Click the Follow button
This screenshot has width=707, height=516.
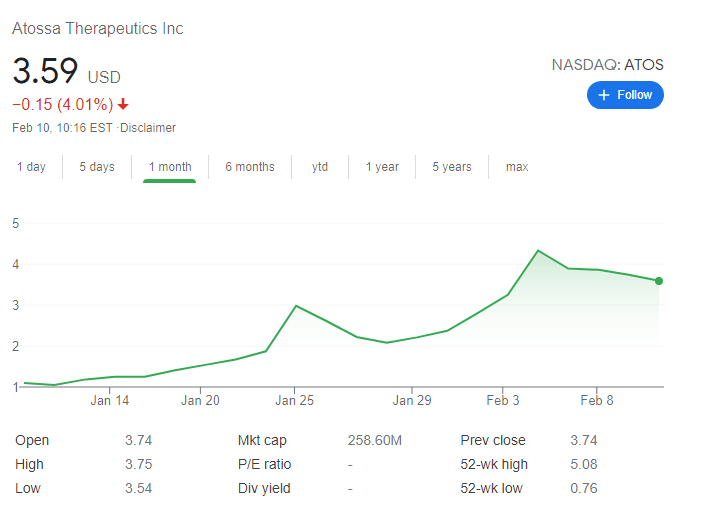(x=625, y=95)
